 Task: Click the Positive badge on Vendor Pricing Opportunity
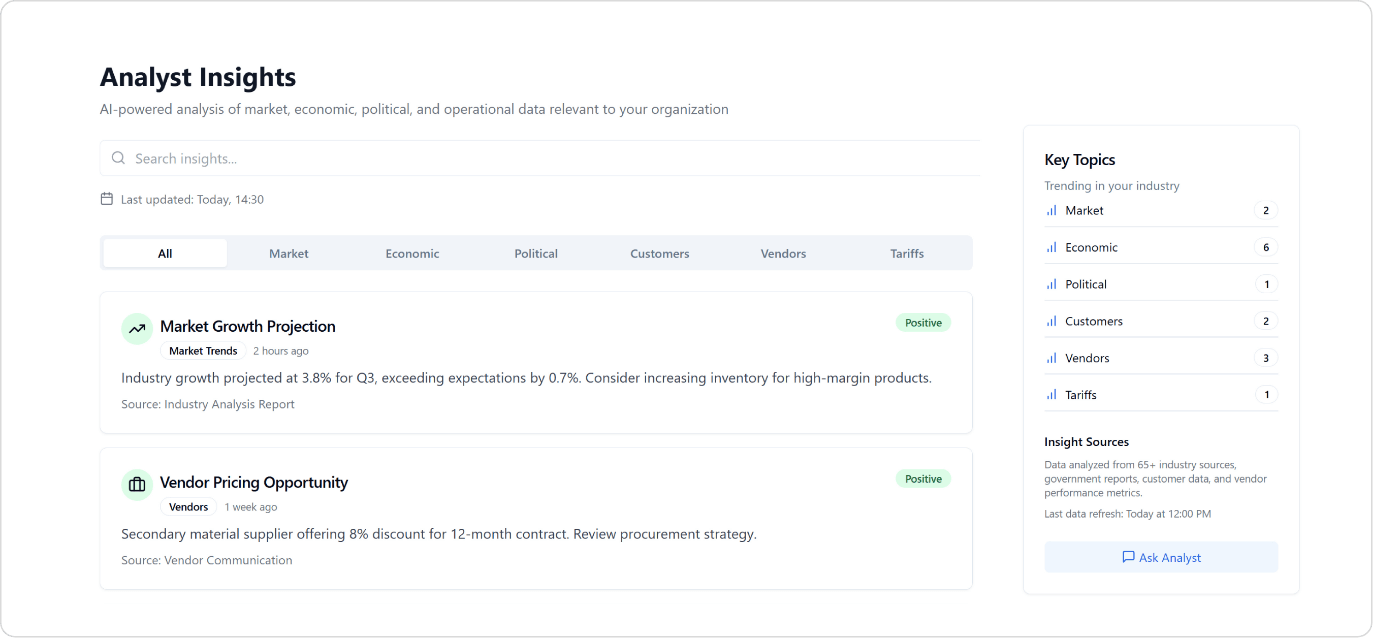[923, 479]
